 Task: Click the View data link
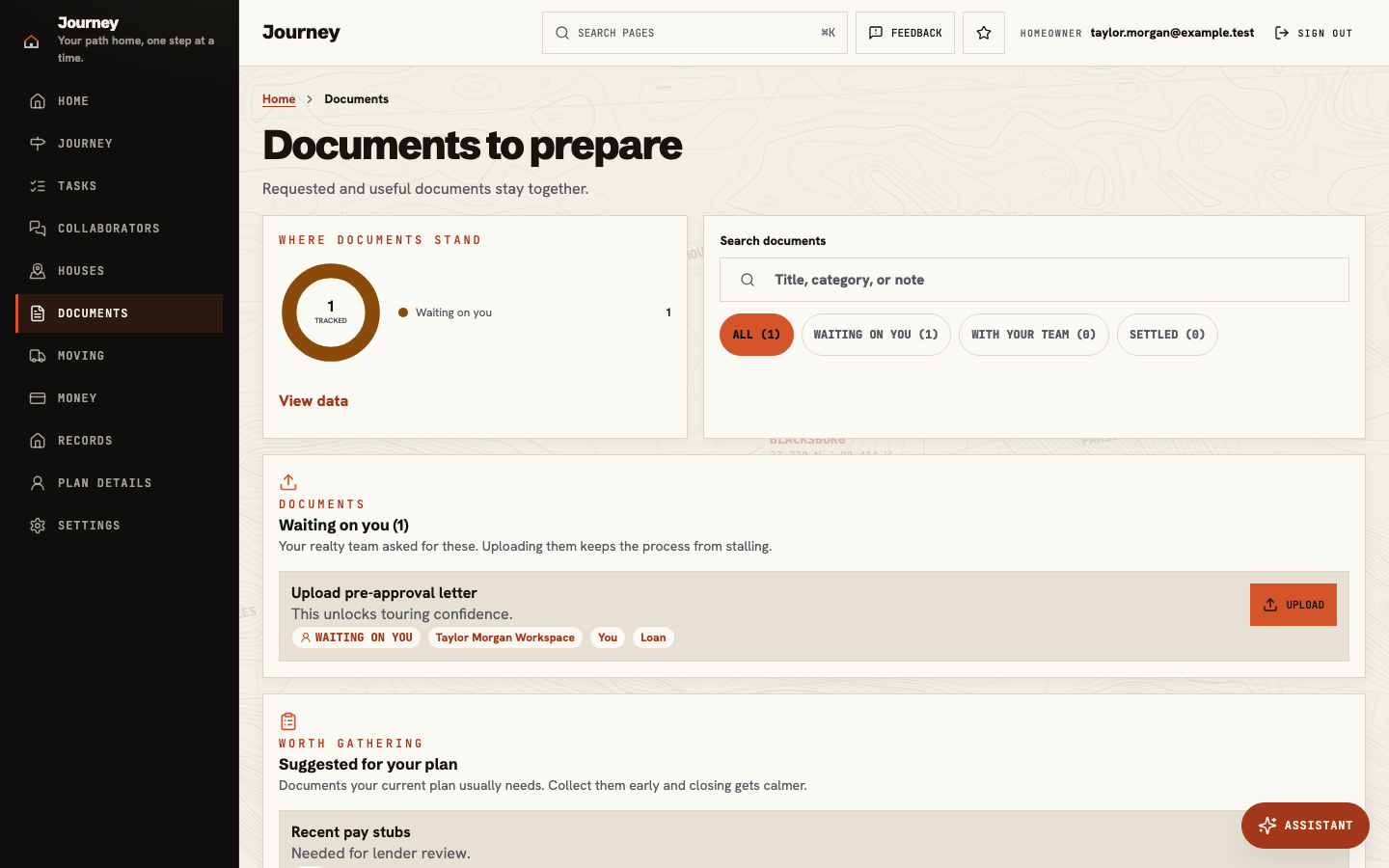point(313,401)
